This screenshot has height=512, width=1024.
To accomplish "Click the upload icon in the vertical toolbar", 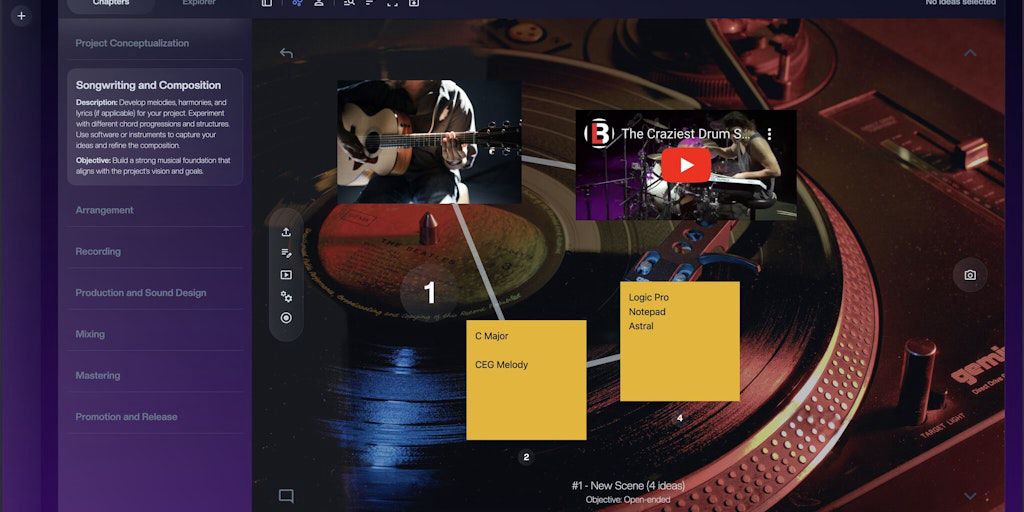I will [286, 232].
